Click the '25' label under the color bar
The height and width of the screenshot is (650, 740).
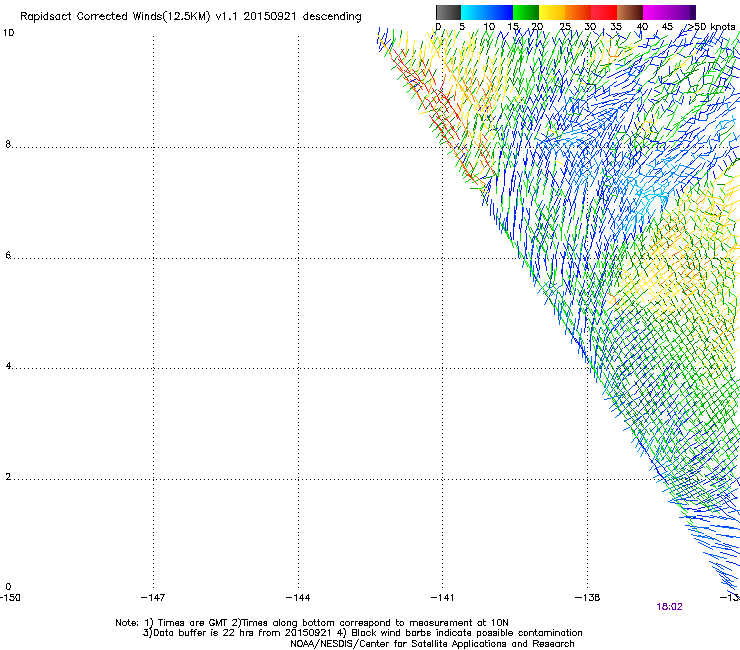(565, 27)
